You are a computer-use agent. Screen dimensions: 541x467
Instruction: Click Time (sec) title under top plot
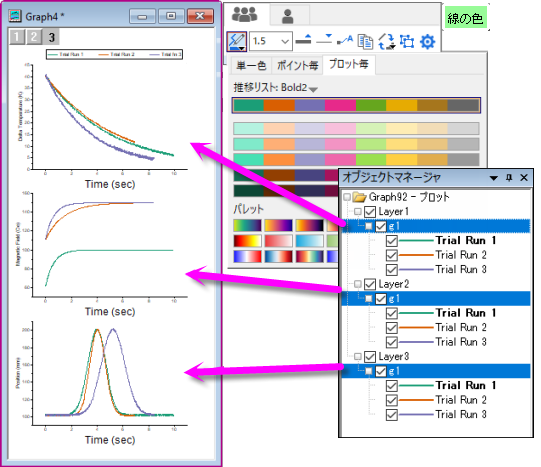(x=110, y=184)
